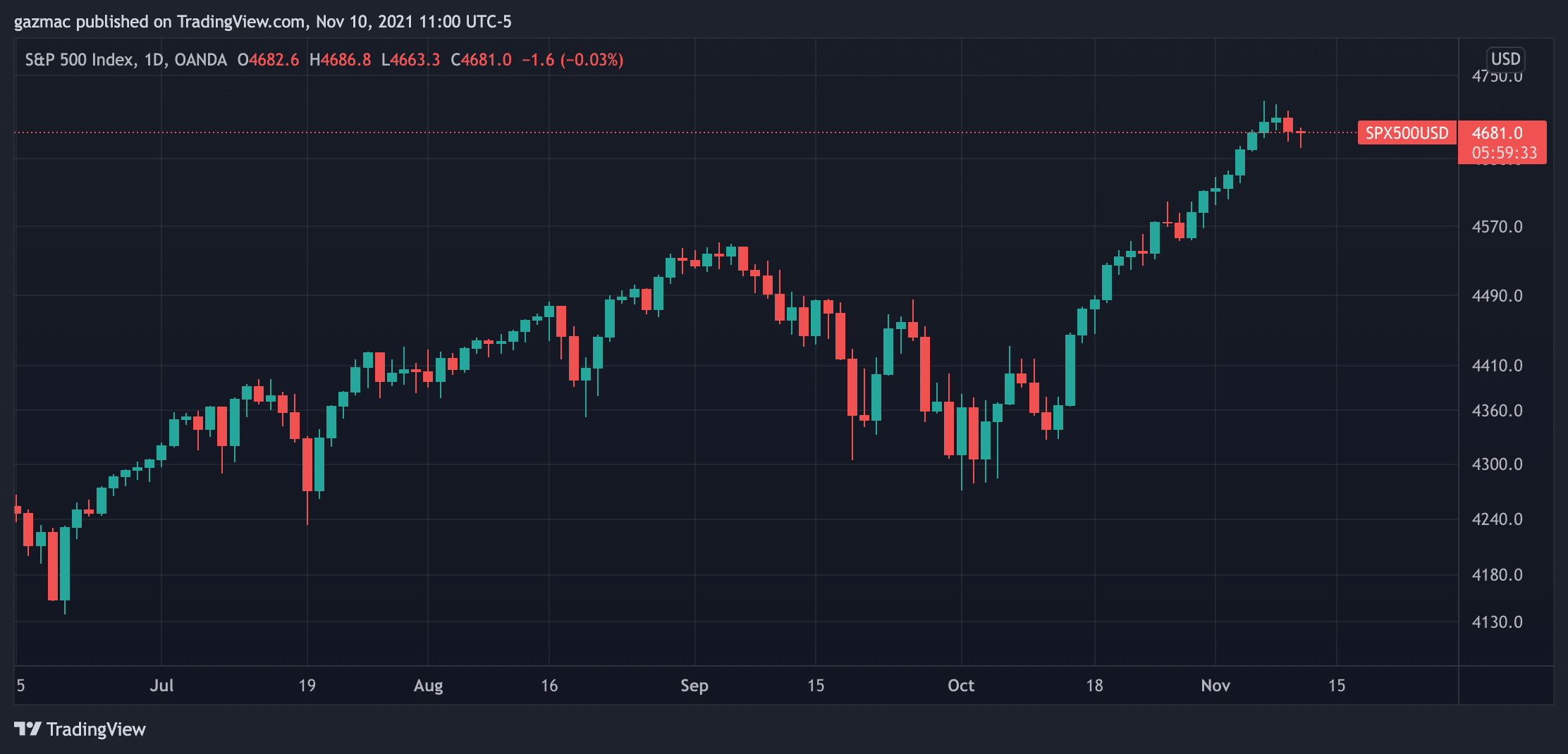Click the TradingView logo

click(x=80, y=729)
